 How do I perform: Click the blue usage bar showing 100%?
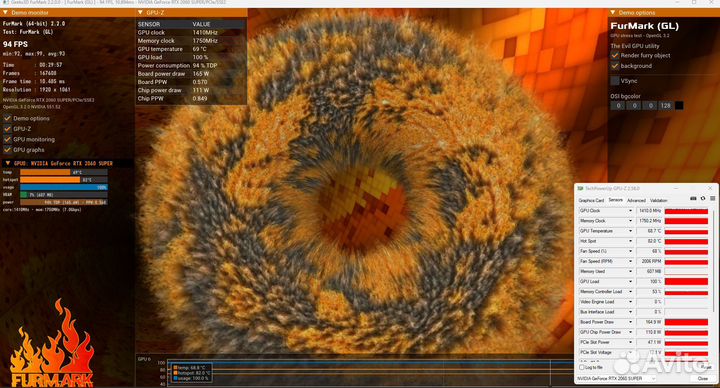pyautogui.click(x=64, y=187)
